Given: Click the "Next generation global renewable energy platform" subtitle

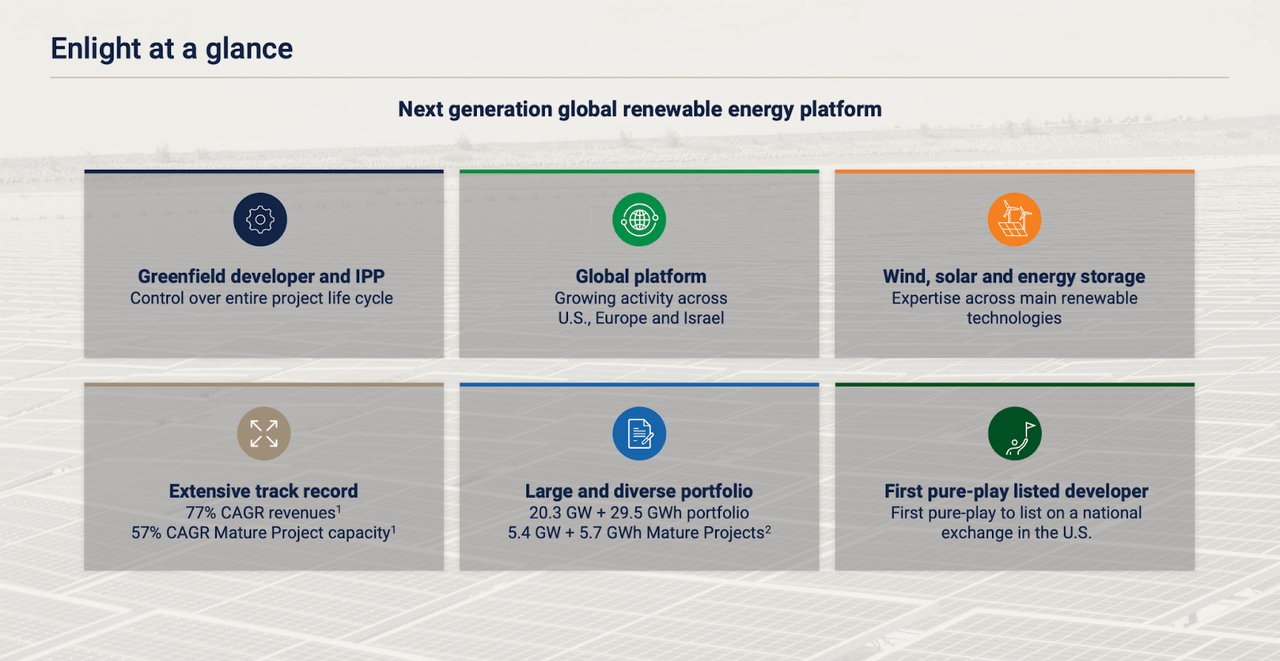Looking at the screenshot, I should pyautogui.click(x=640, y=109).
